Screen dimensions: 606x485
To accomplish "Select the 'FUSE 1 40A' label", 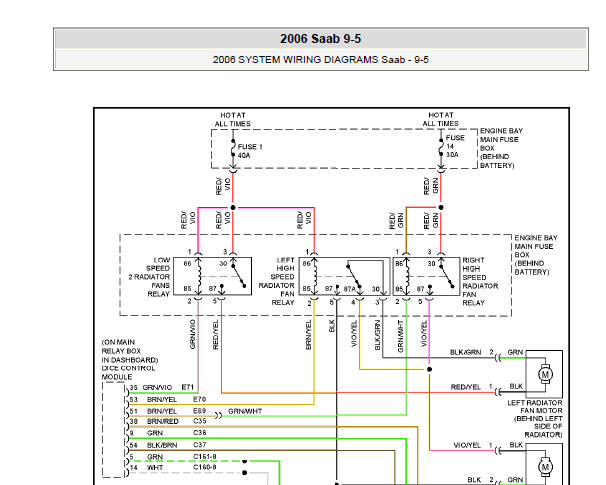I will coord(250,151).
